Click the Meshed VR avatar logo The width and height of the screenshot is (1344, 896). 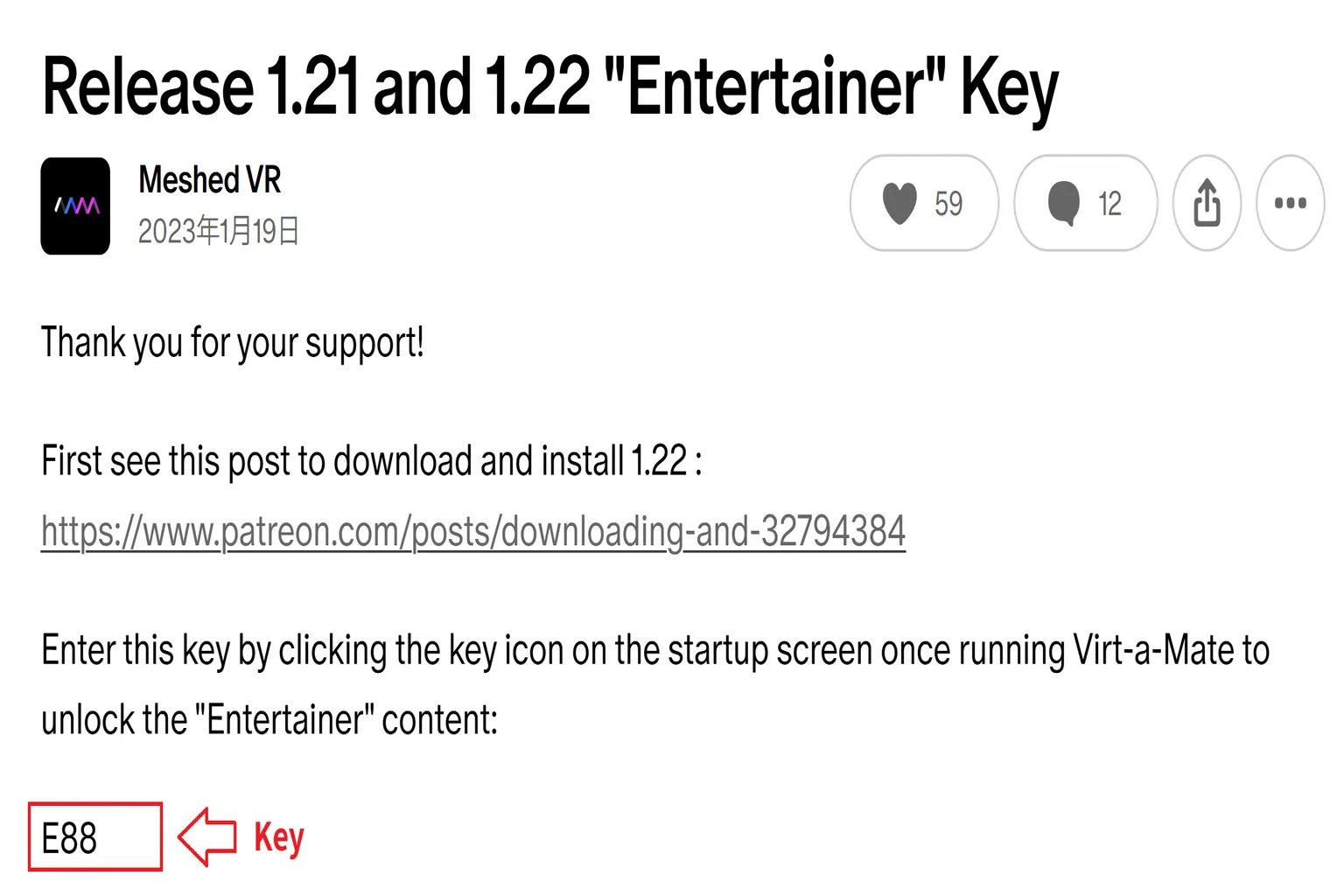point(75,206)
